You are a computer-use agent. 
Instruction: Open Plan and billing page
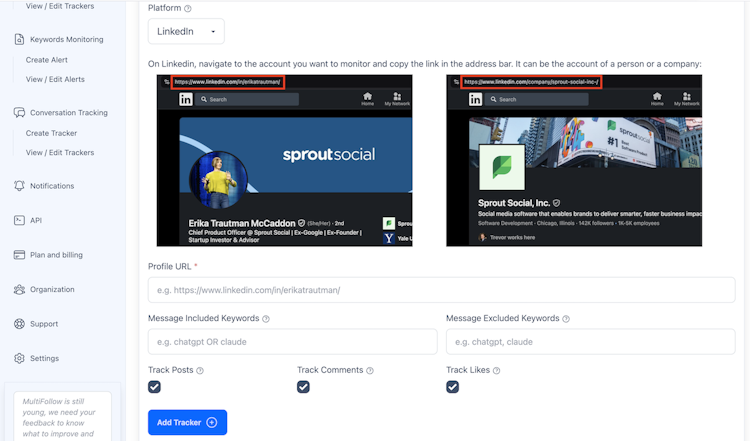(56, 255)
